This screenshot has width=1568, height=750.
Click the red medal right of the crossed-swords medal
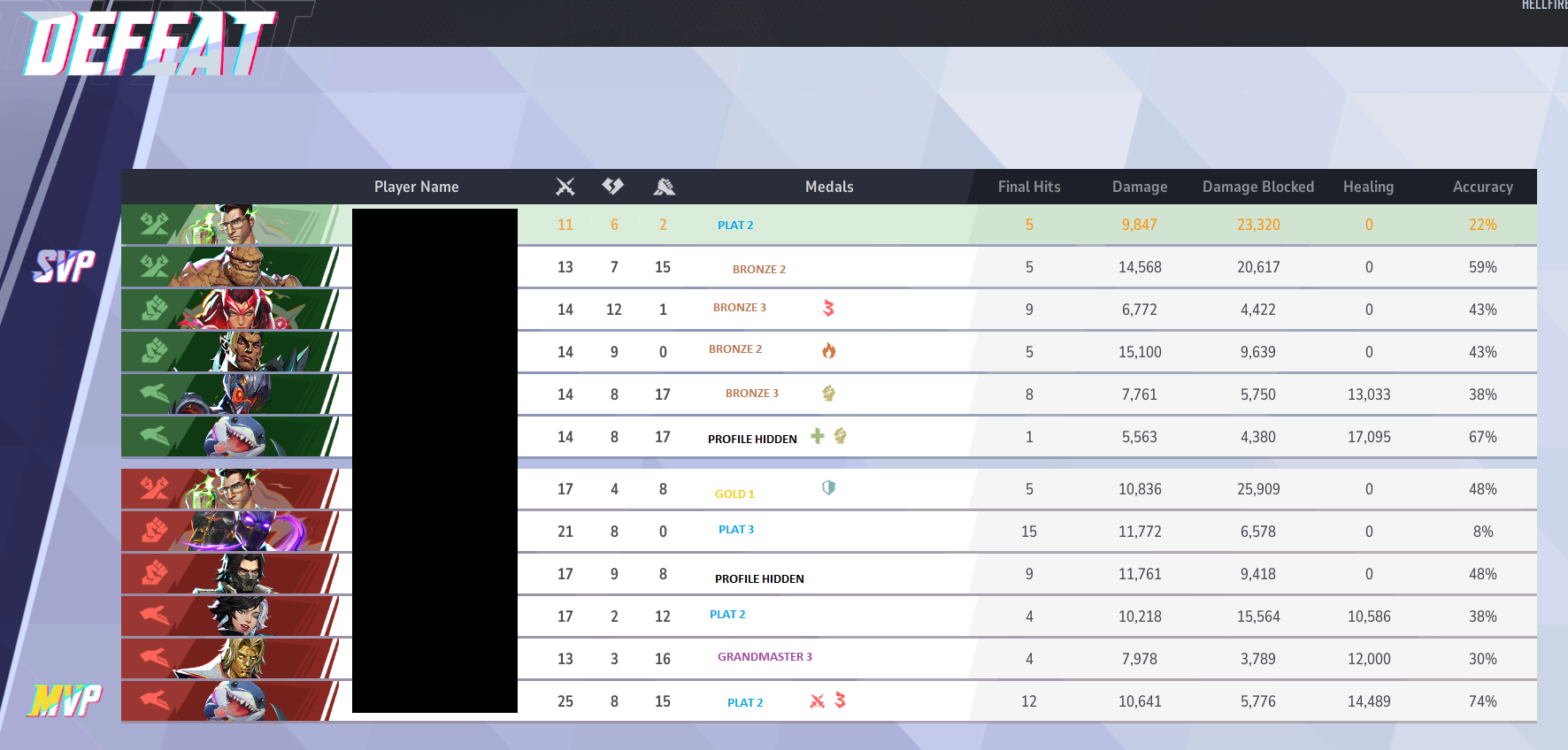[x=840, y=700]
